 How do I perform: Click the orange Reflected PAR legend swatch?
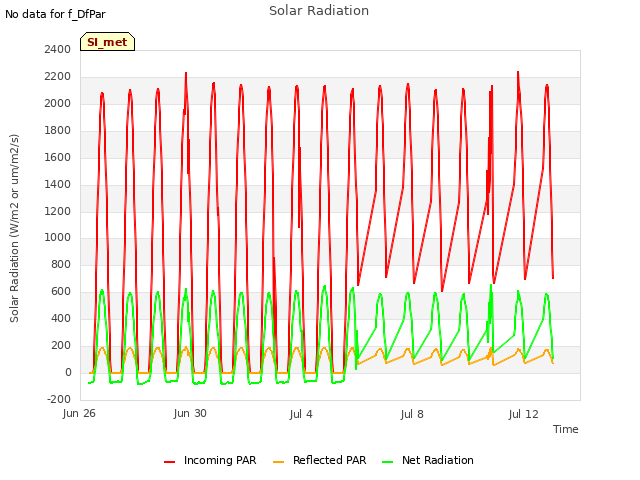click(x=278, y=462)
